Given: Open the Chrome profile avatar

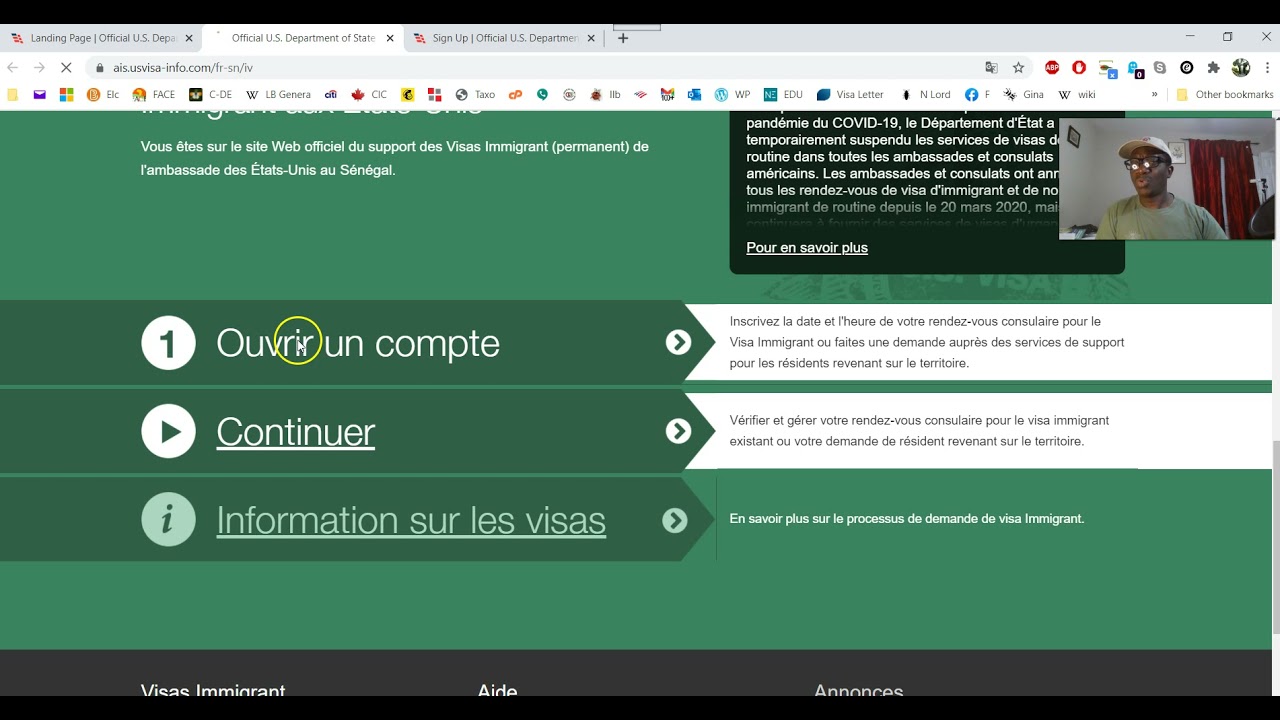Looking at the screenshot, I should coord(1241,68).
